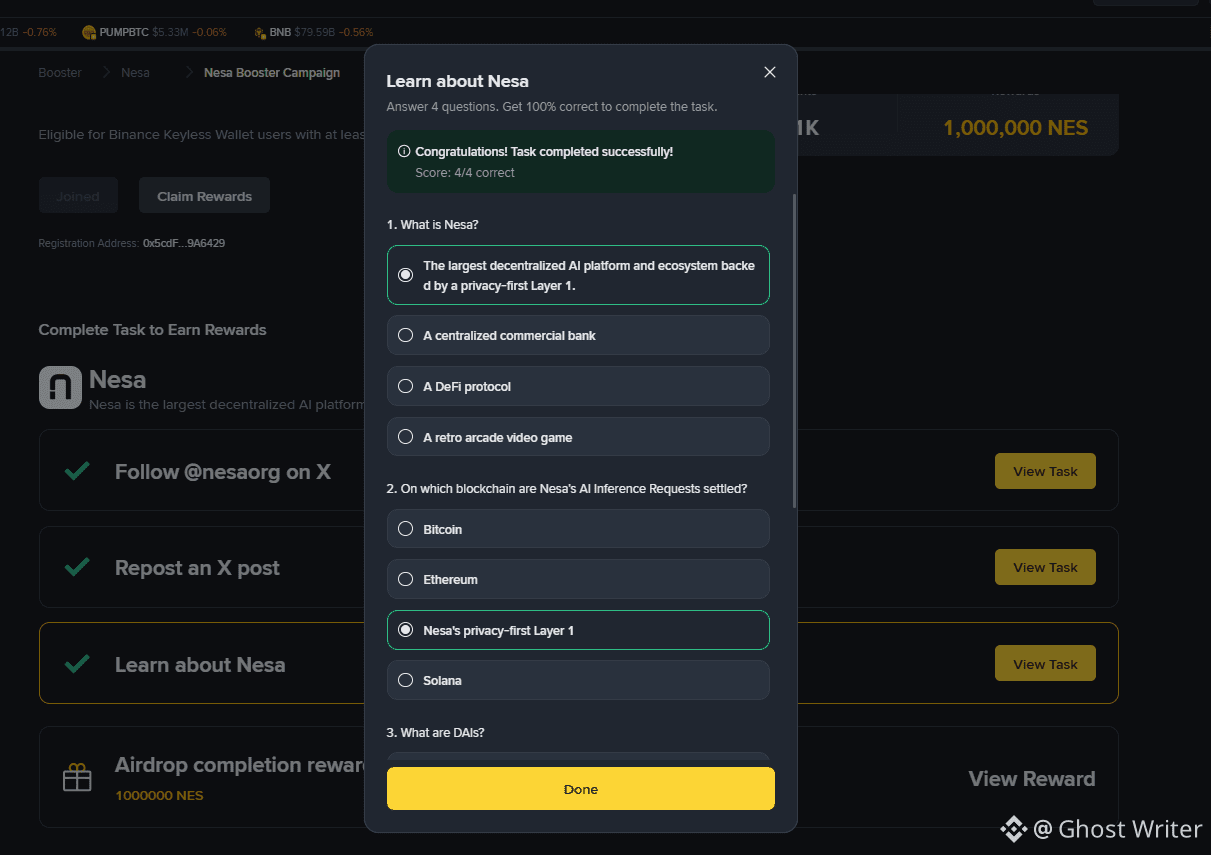
Task: Click checkmark next to Repost an X post
Action: point(77,567)
